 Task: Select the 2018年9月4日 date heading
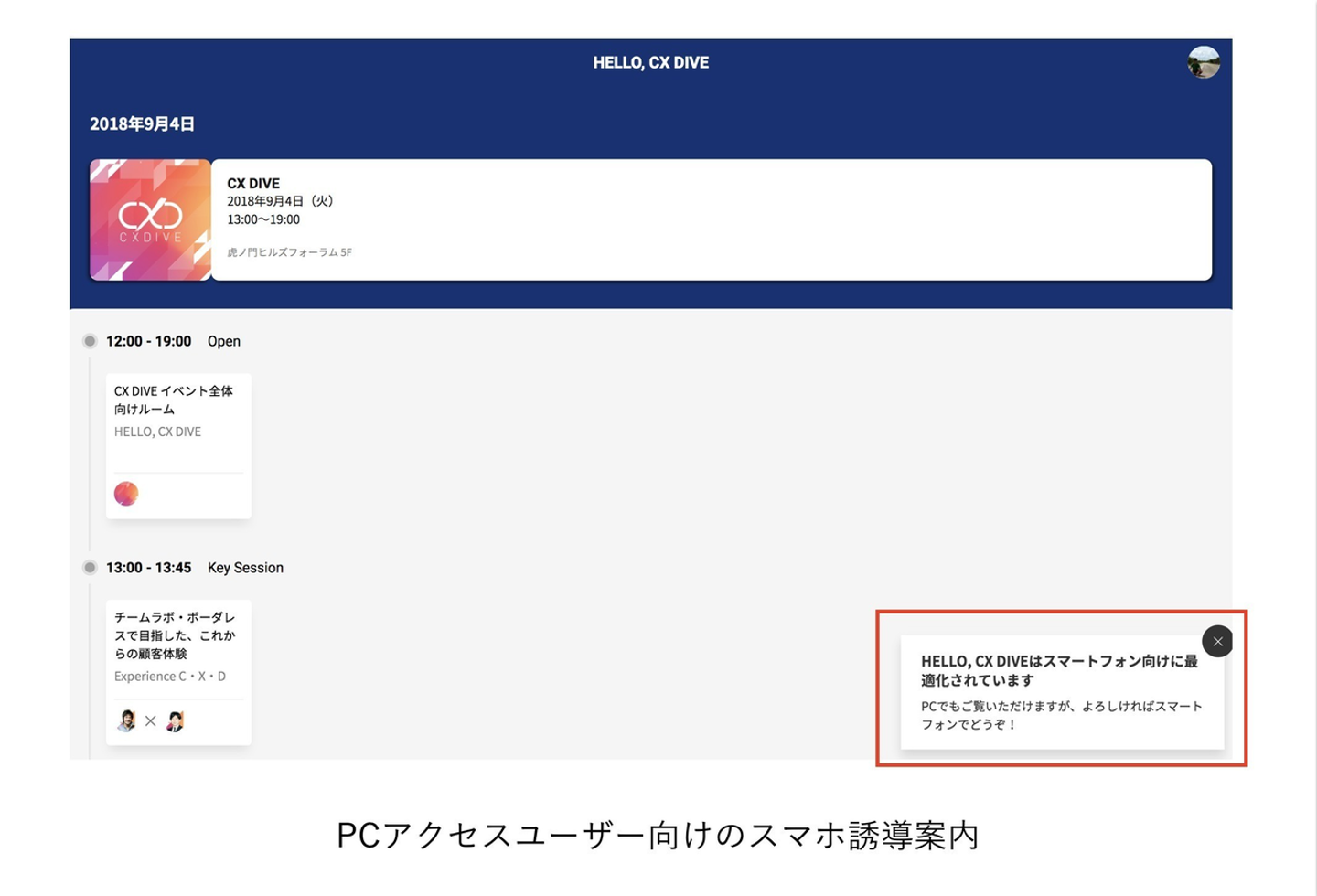pos(142,123)
